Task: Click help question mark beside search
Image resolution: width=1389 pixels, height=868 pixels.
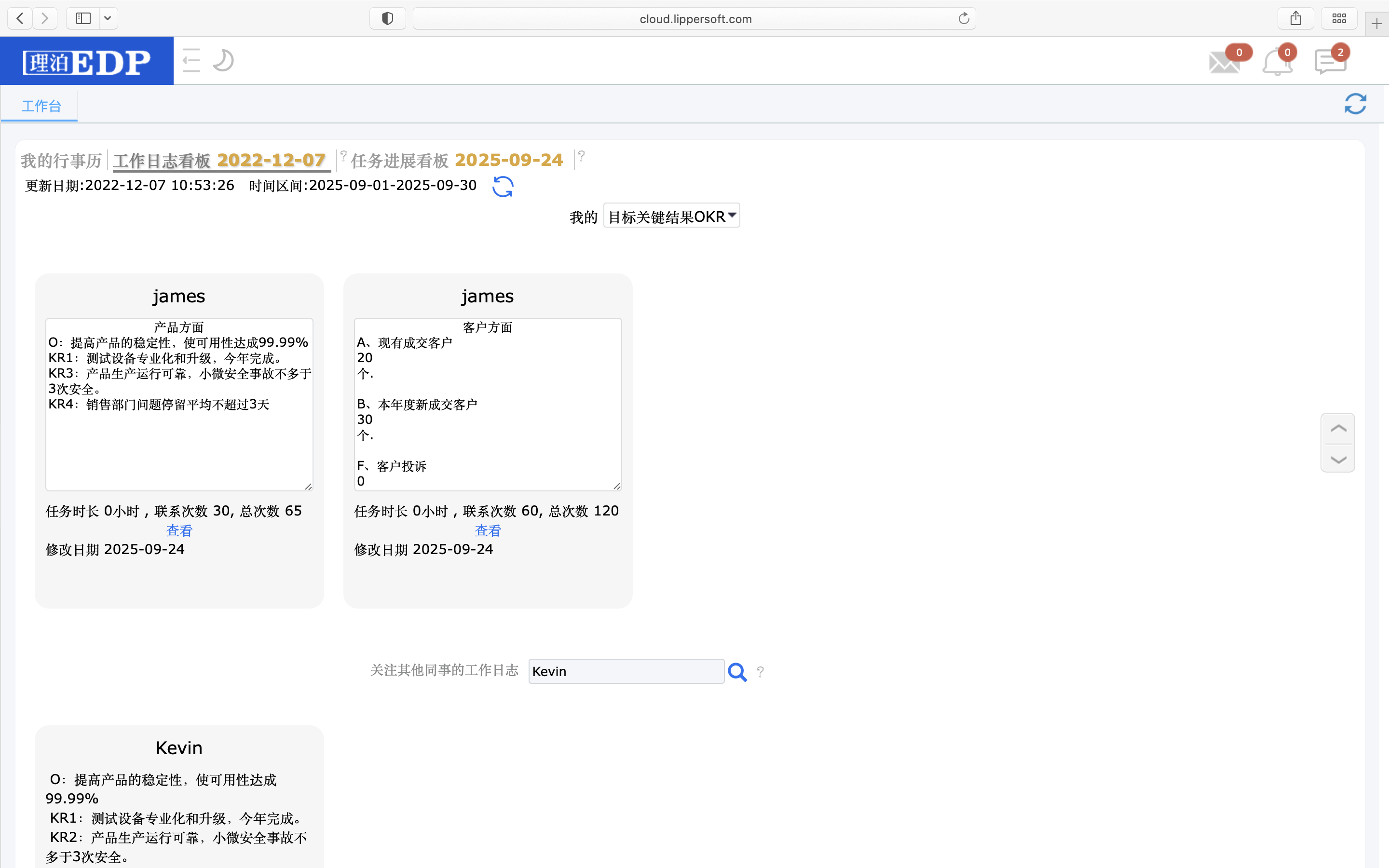Action: tap(761, 672)
